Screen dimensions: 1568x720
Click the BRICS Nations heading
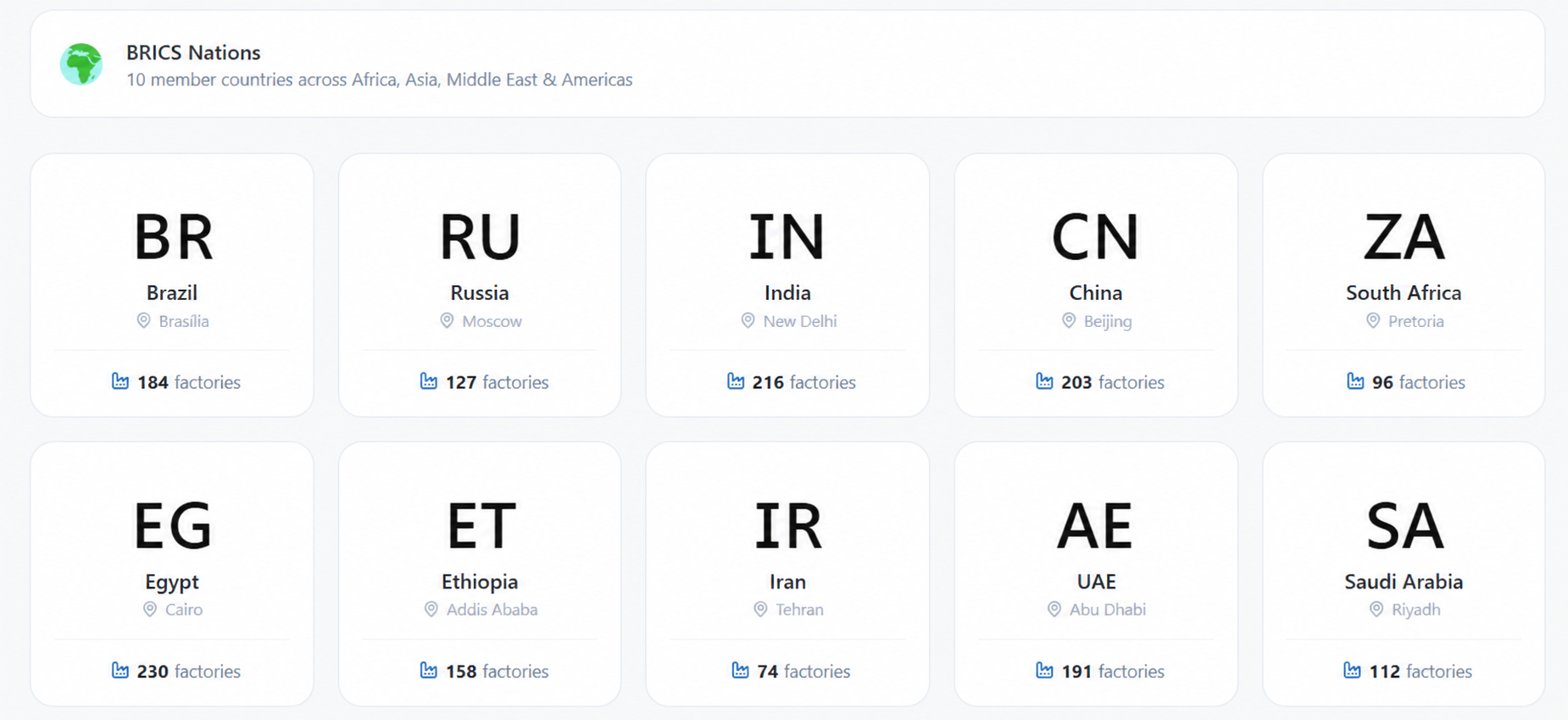pos(193,53)
